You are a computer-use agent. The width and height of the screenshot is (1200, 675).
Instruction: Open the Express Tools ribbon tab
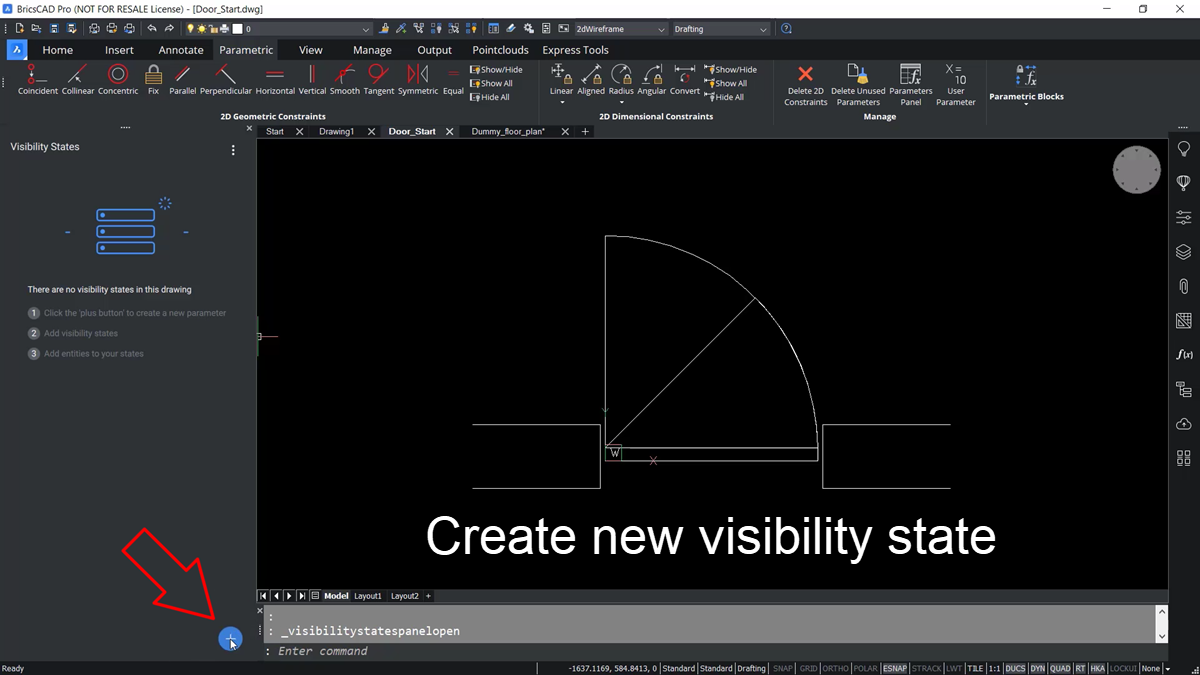point(575,49)
